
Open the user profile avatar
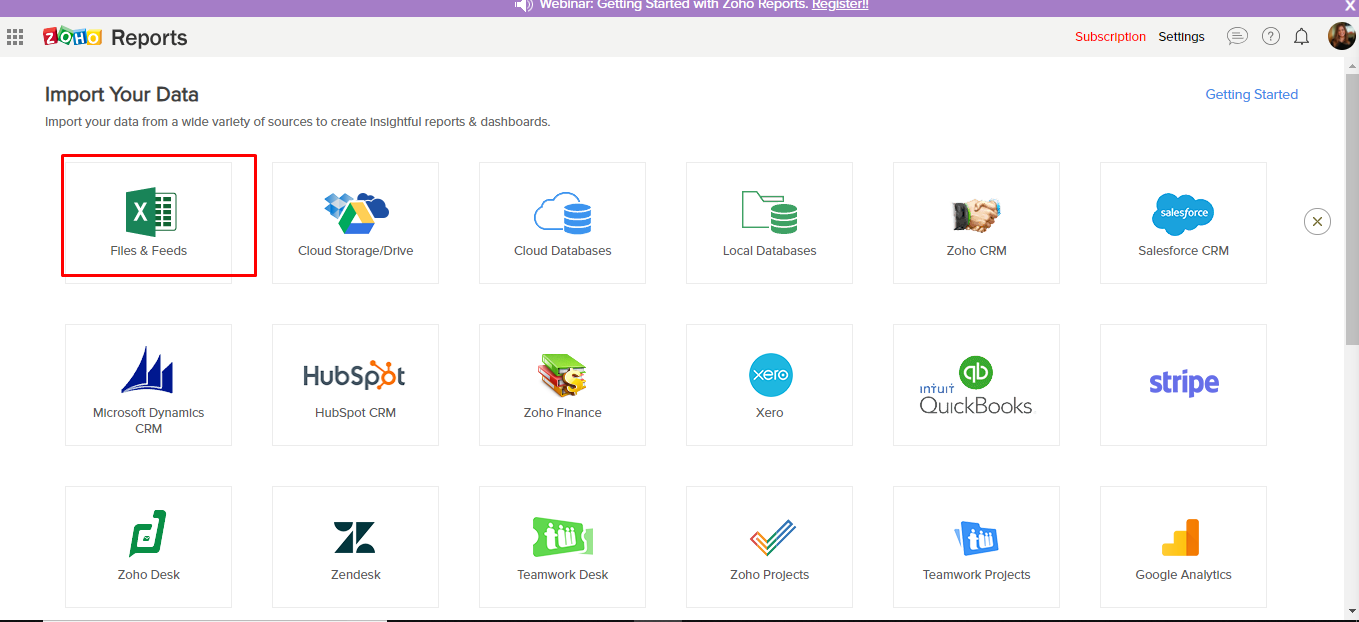(x=1341, y=36)
